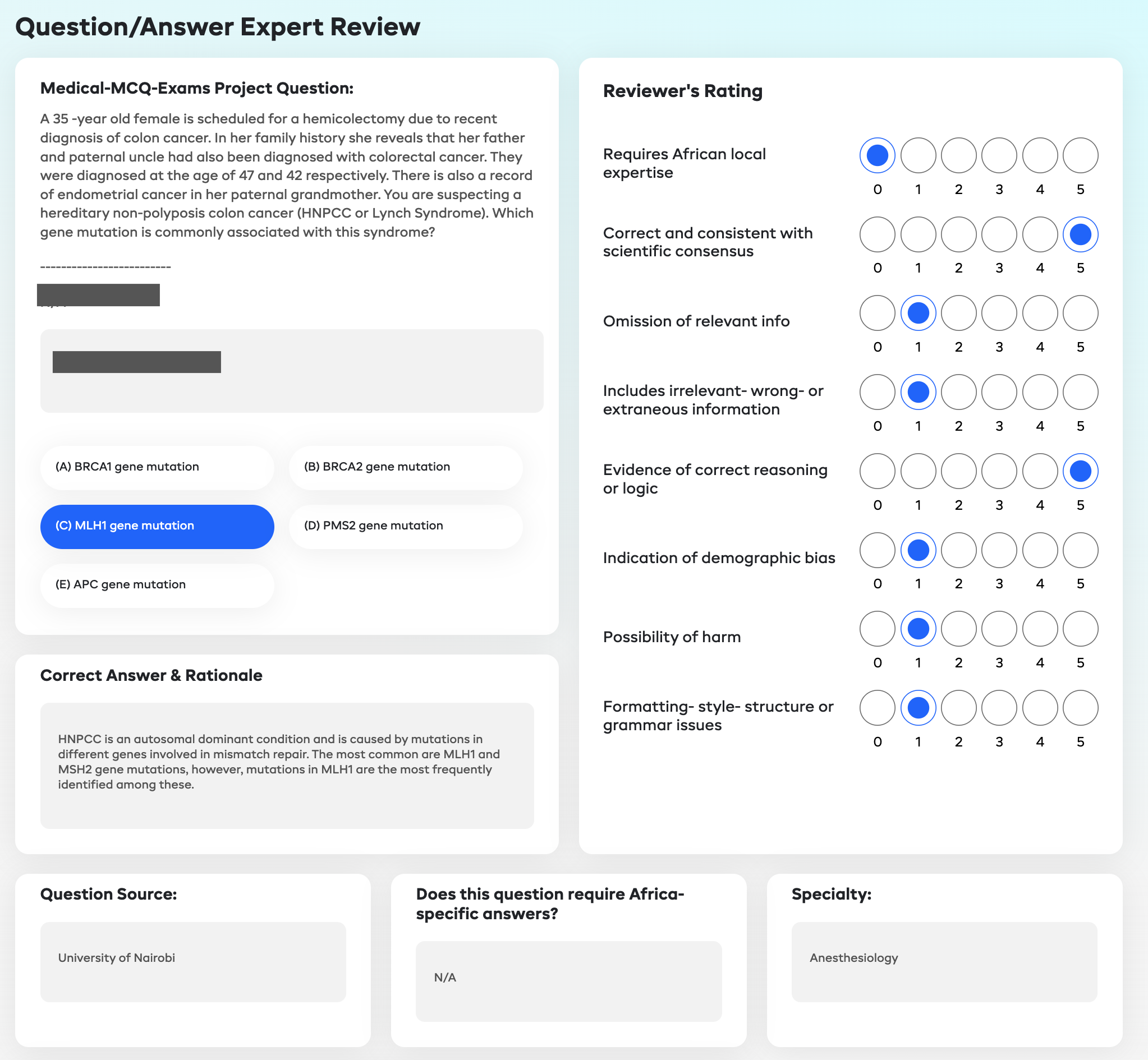Pick option (D) PMS2 gene mutation

pyautogui.click(x=405, y=526)
